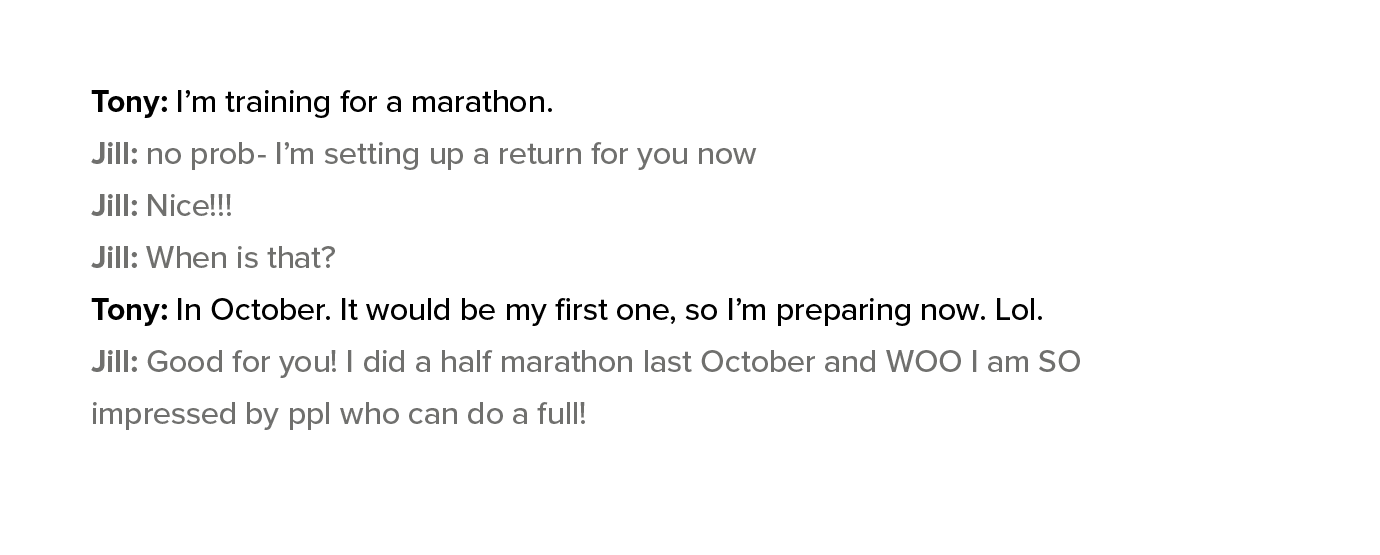
Task: Click the word "Lol." ending Tony's message
Action: tap(1019, 311)
